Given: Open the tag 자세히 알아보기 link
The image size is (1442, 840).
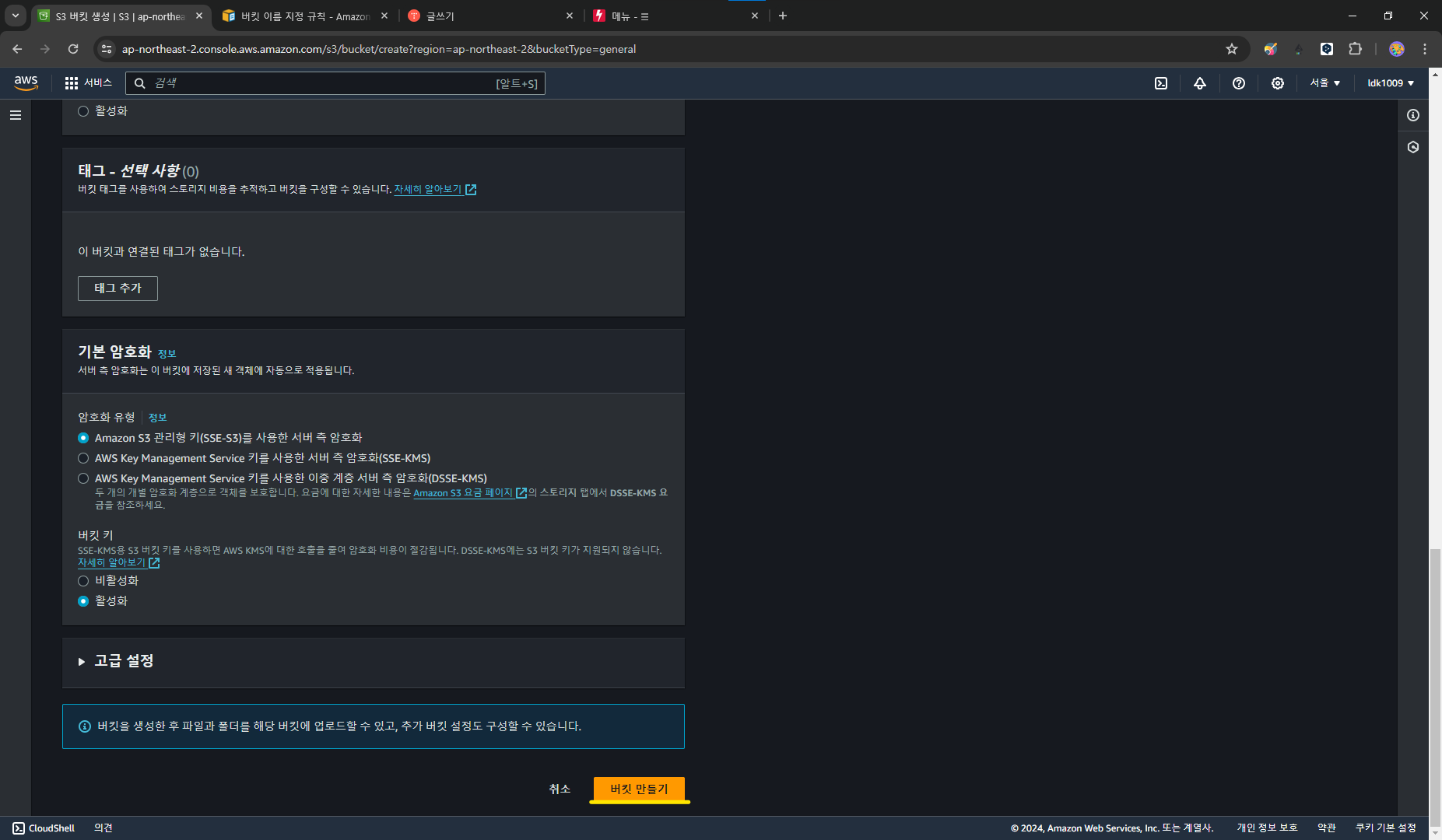Looking at the screenshot, I should tap(435, 189).
